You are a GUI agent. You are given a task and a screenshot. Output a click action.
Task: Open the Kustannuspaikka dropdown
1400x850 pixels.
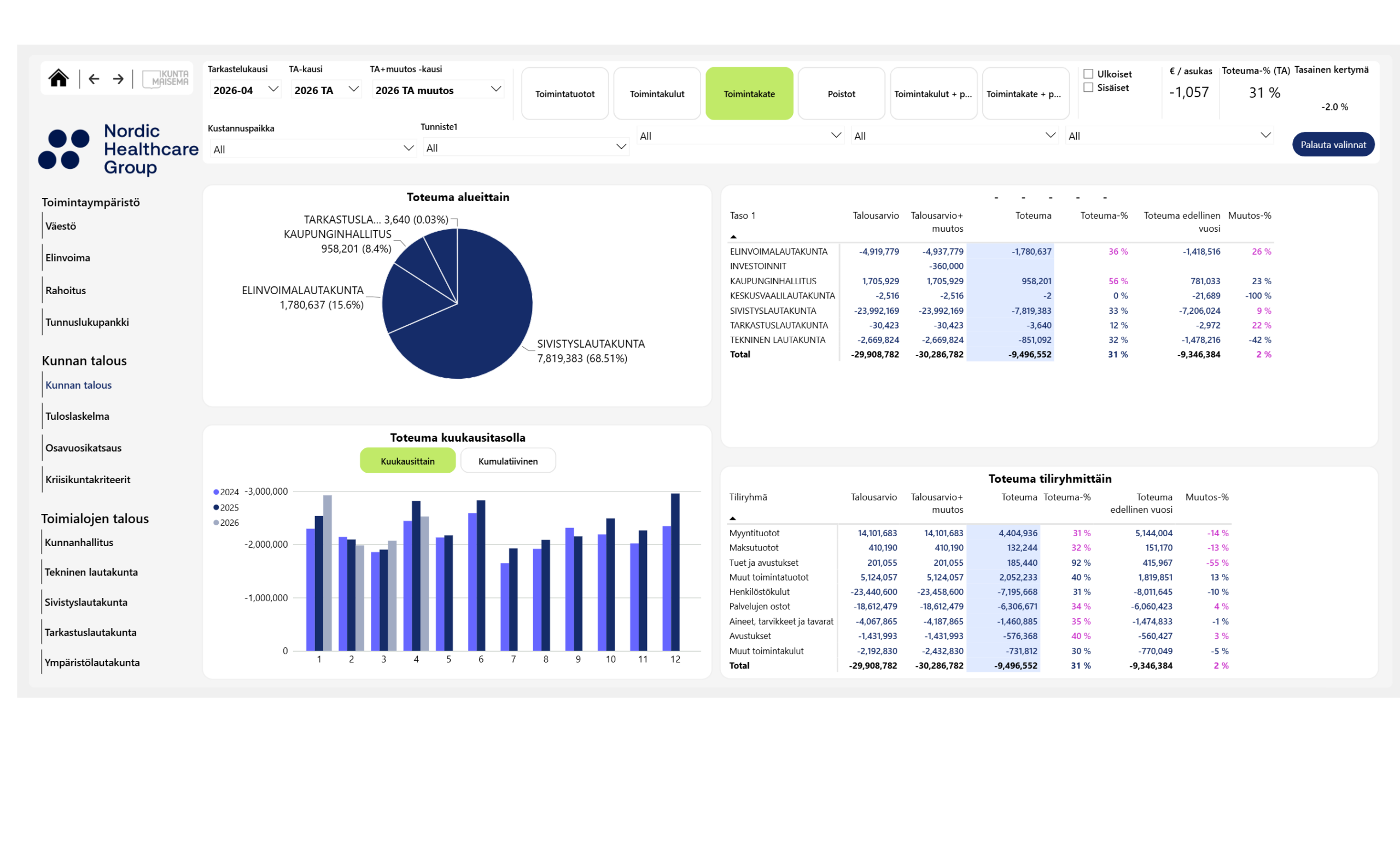[x=312, y=149]
